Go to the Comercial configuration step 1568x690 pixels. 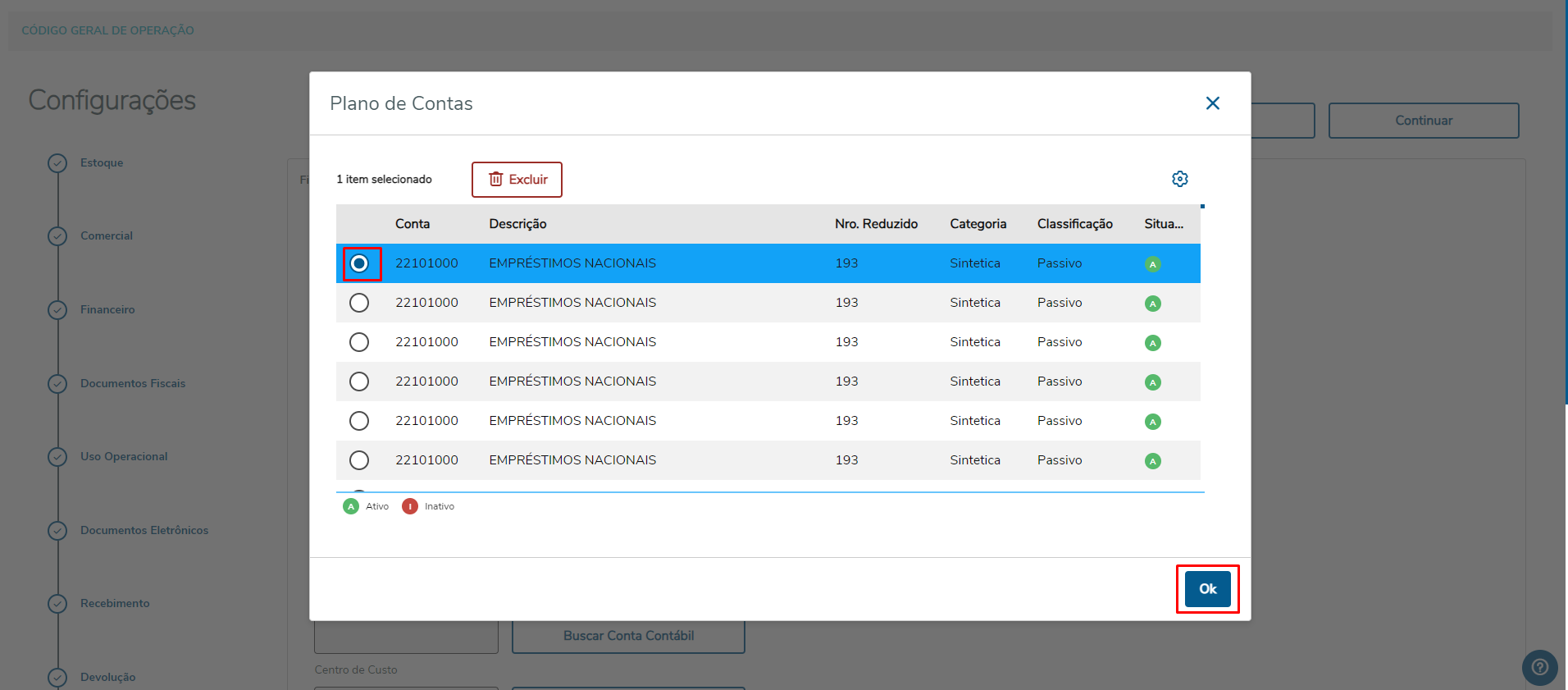pos(107,236)
